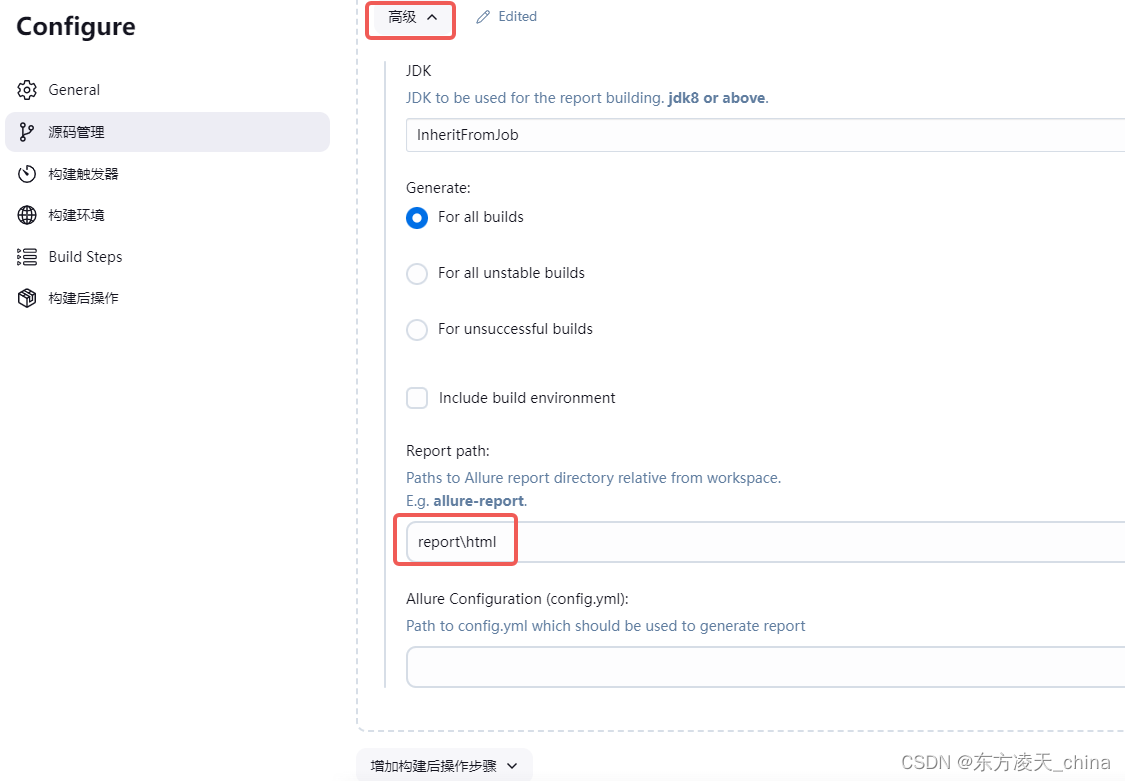Click the 构建后操作 package icon

click(x=26, y=297)
